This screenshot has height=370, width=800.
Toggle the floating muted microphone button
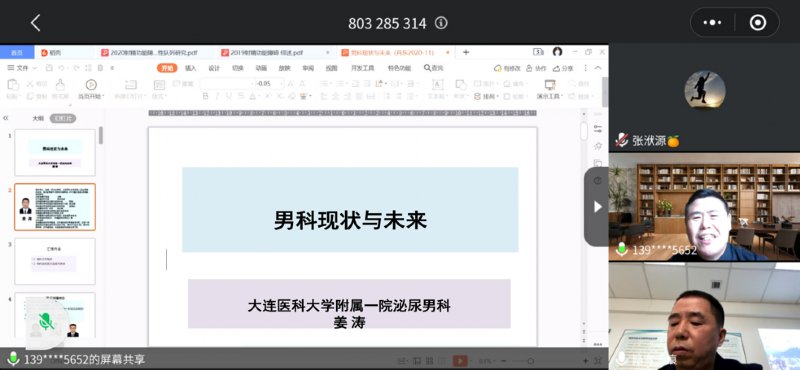coord(46,322)
